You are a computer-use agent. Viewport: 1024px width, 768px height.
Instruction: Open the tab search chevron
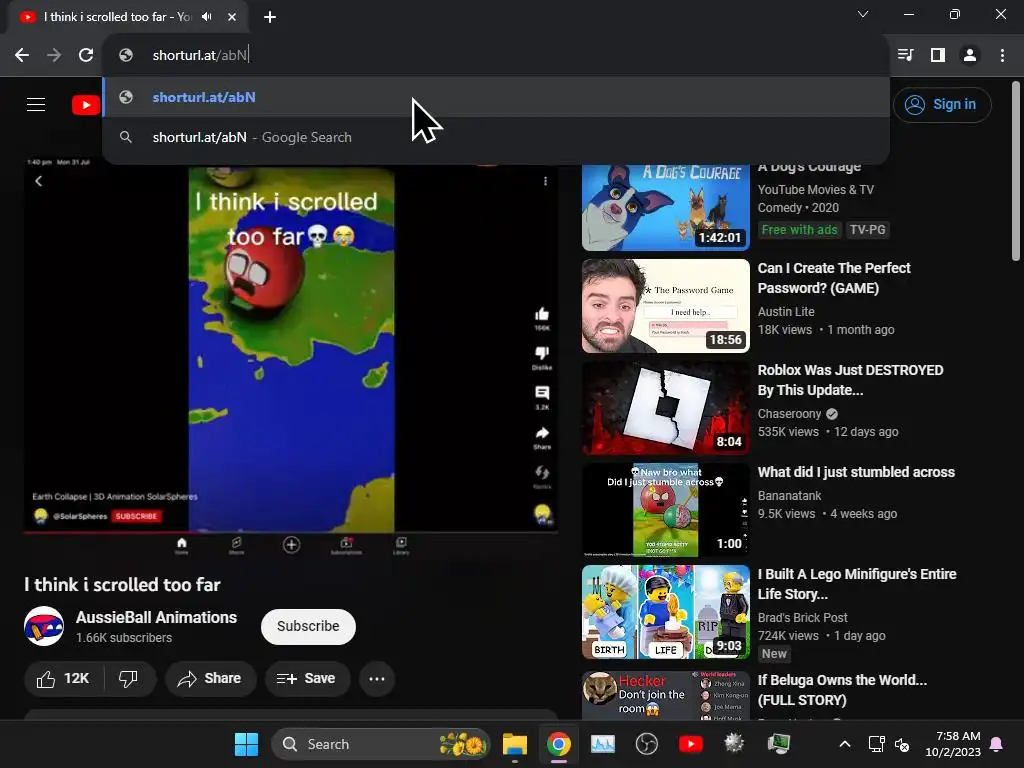[x=863, y=14]
